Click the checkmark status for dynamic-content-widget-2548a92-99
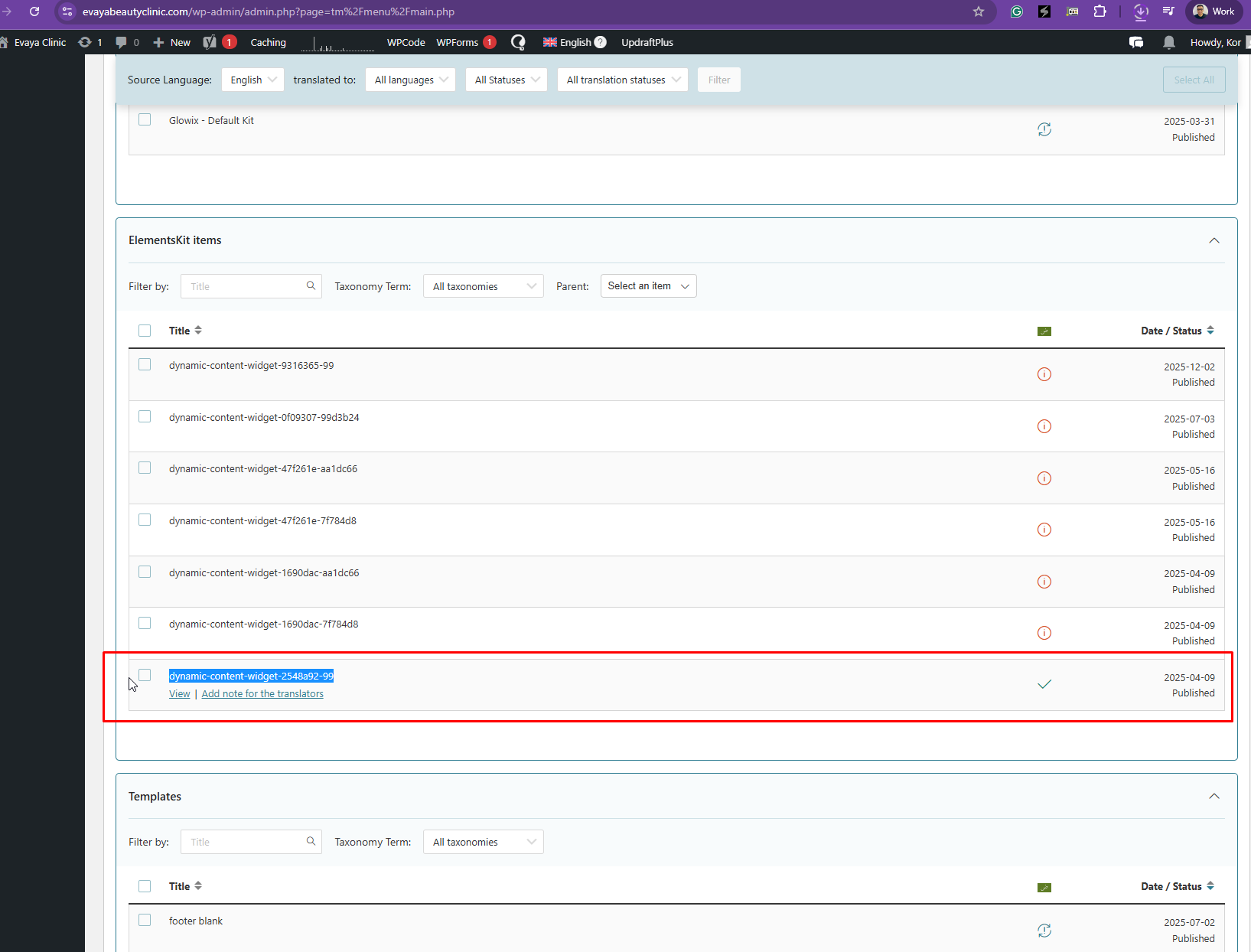Viewport: 1251px width, 952px height. [1044, 684]
